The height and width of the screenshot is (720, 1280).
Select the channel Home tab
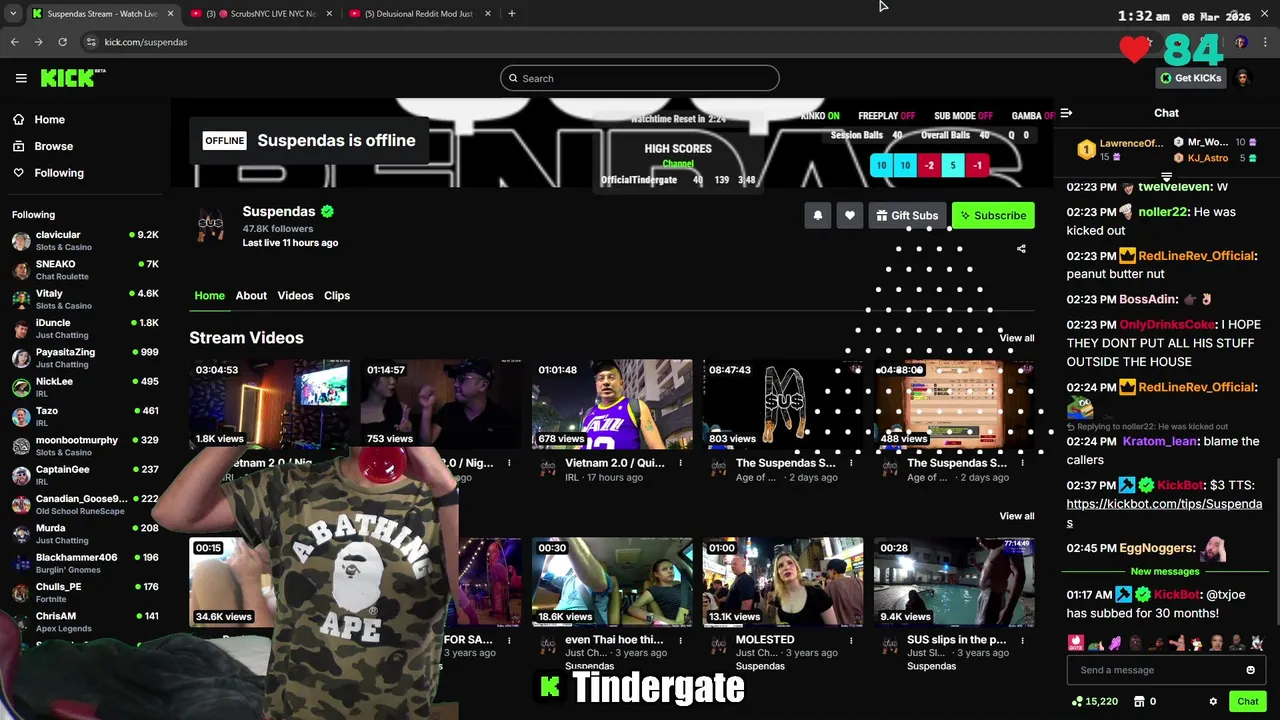(209, 296)
